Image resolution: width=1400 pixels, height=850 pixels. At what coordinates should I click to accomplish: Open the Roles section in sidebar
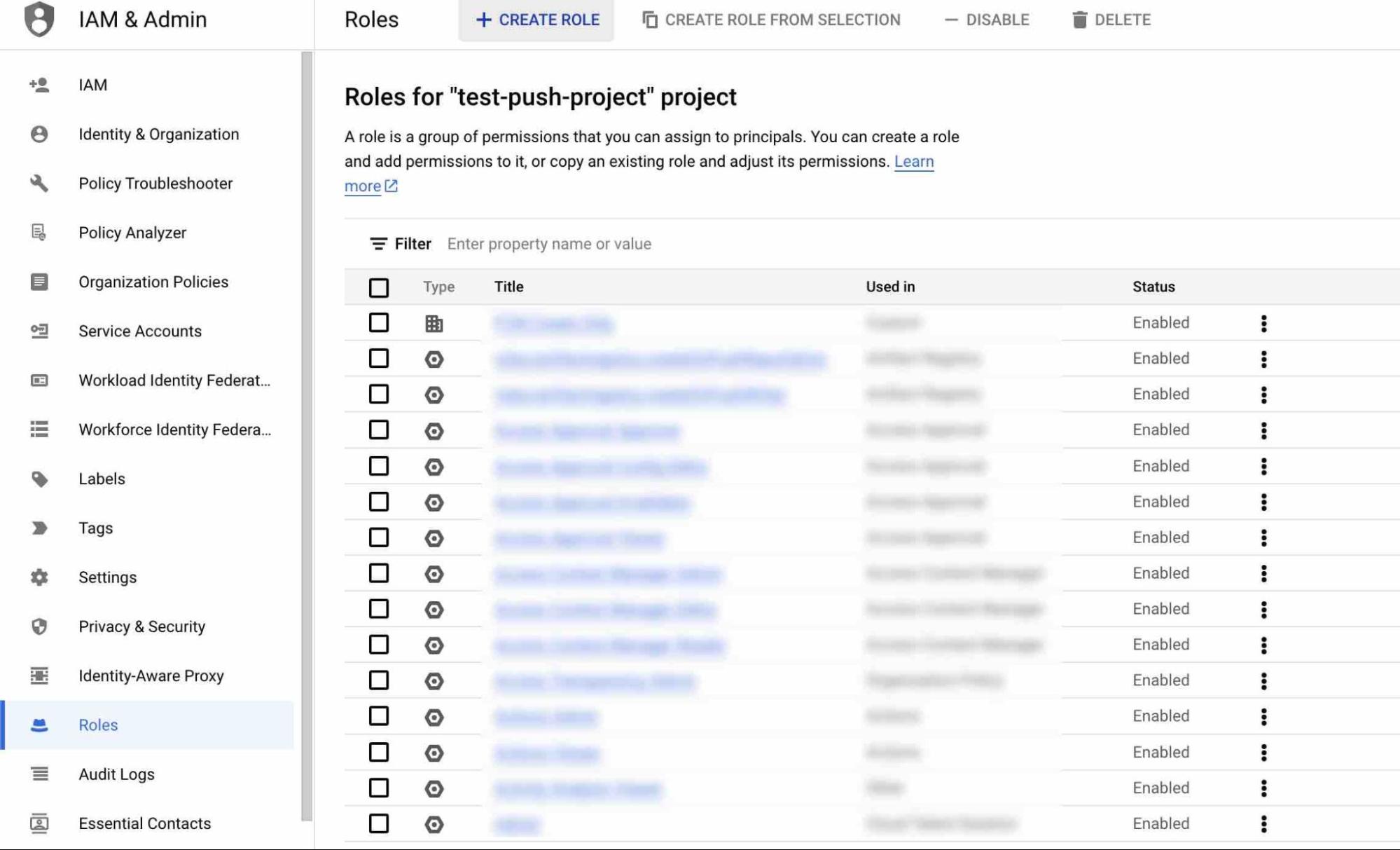point(97,724)
